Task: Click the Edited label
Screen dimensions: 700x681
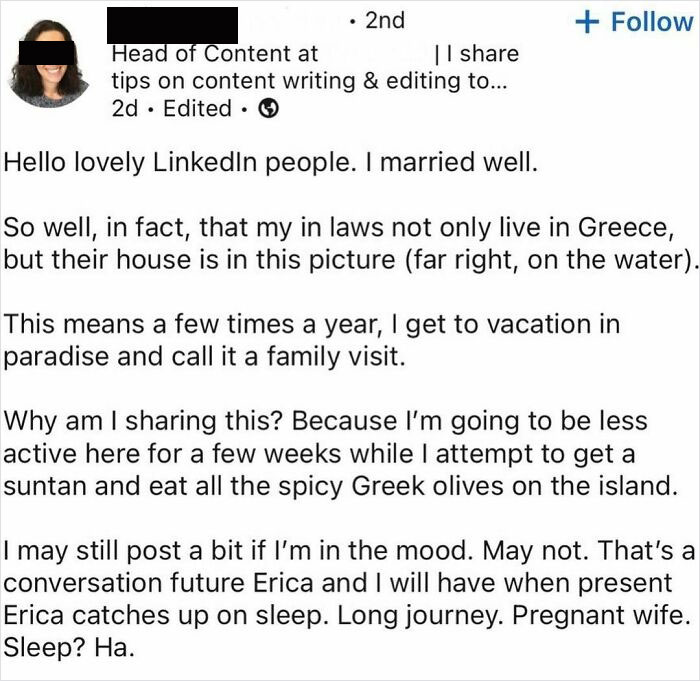Action: coord(197,109)
